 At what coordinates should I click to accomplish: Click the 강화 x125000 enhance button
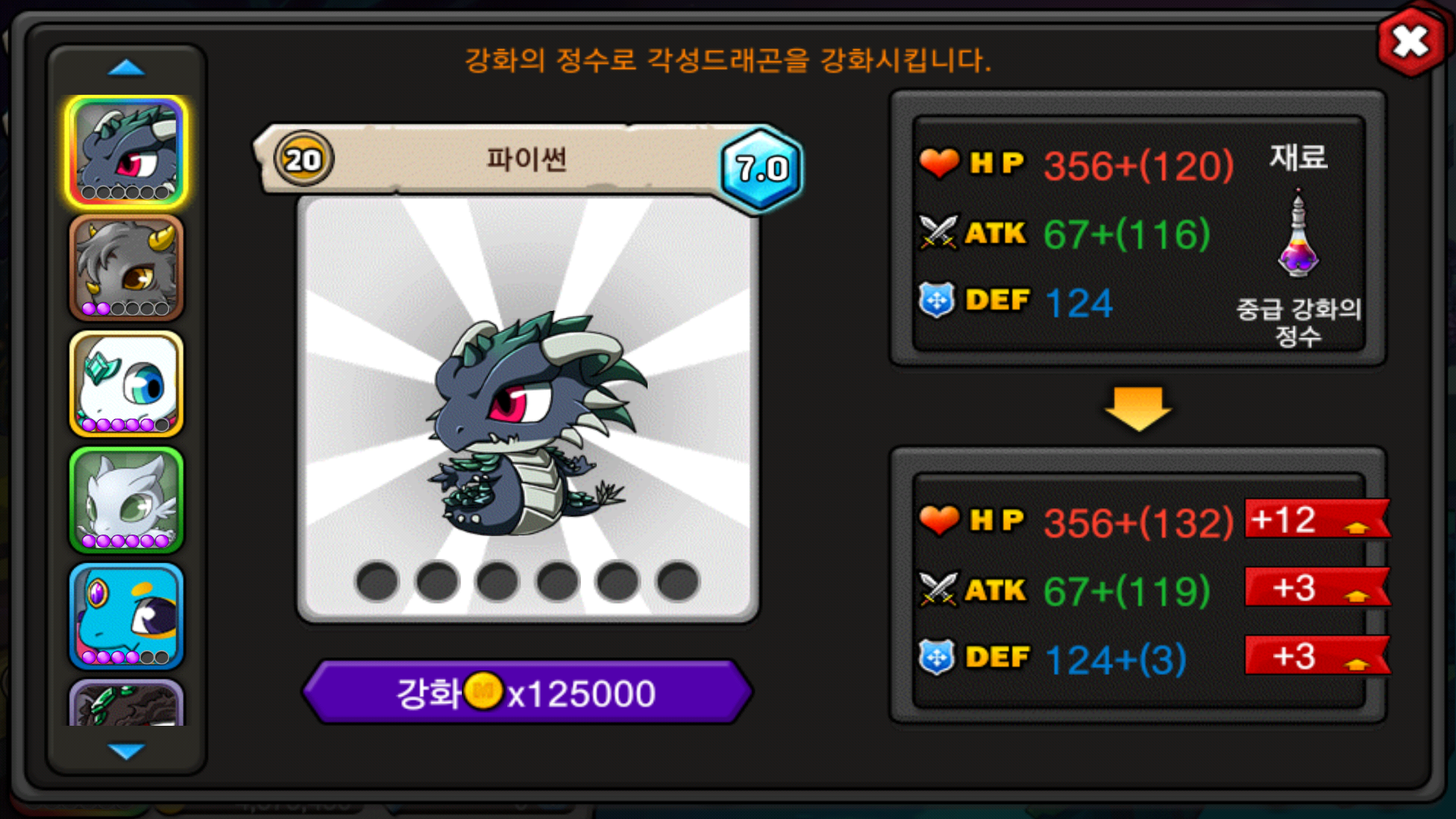tap(527, 692)
